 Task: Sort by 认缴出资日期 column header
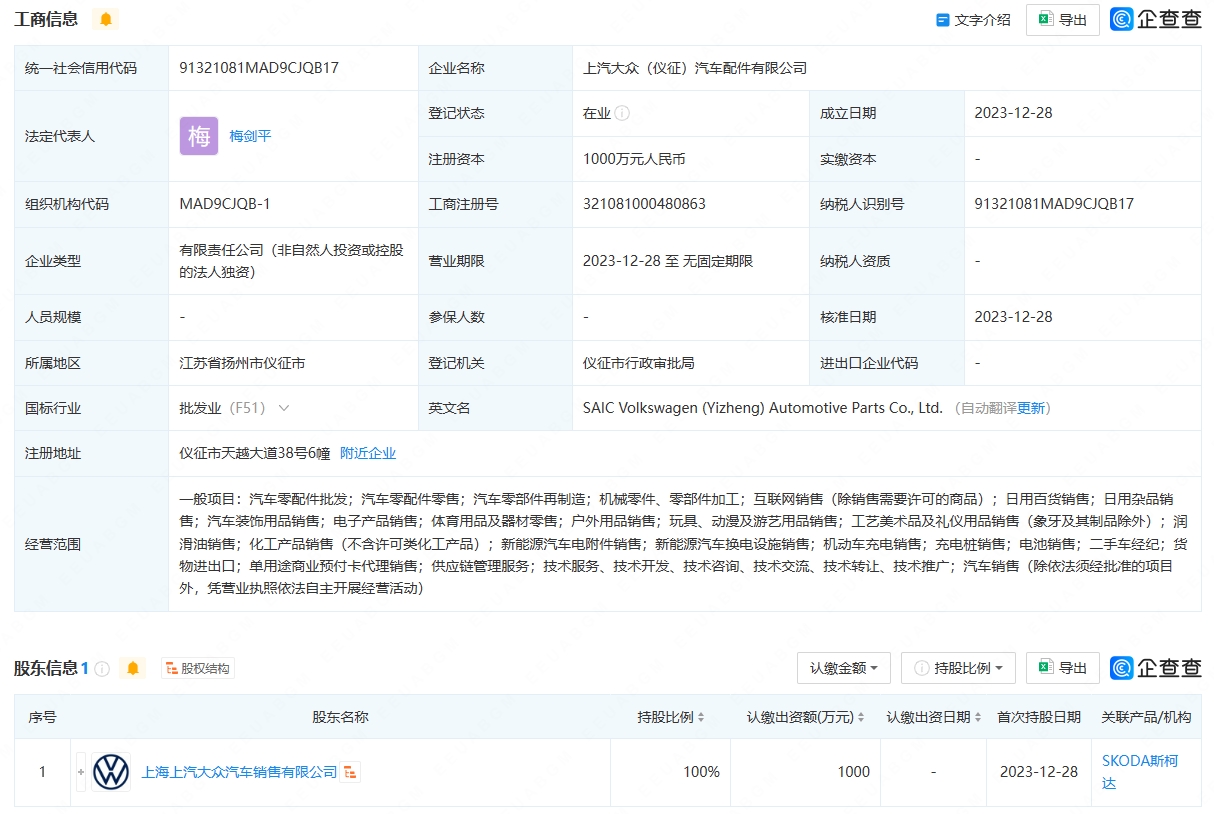[932, 717]
